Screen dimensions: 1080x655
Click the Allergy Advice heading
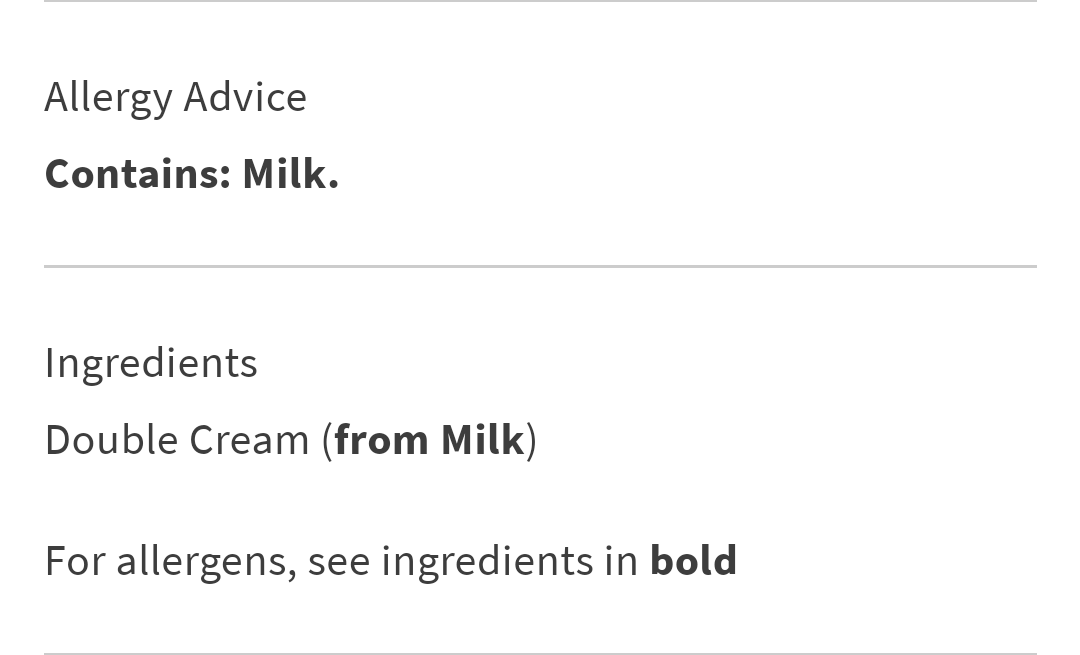coord(175,97)
